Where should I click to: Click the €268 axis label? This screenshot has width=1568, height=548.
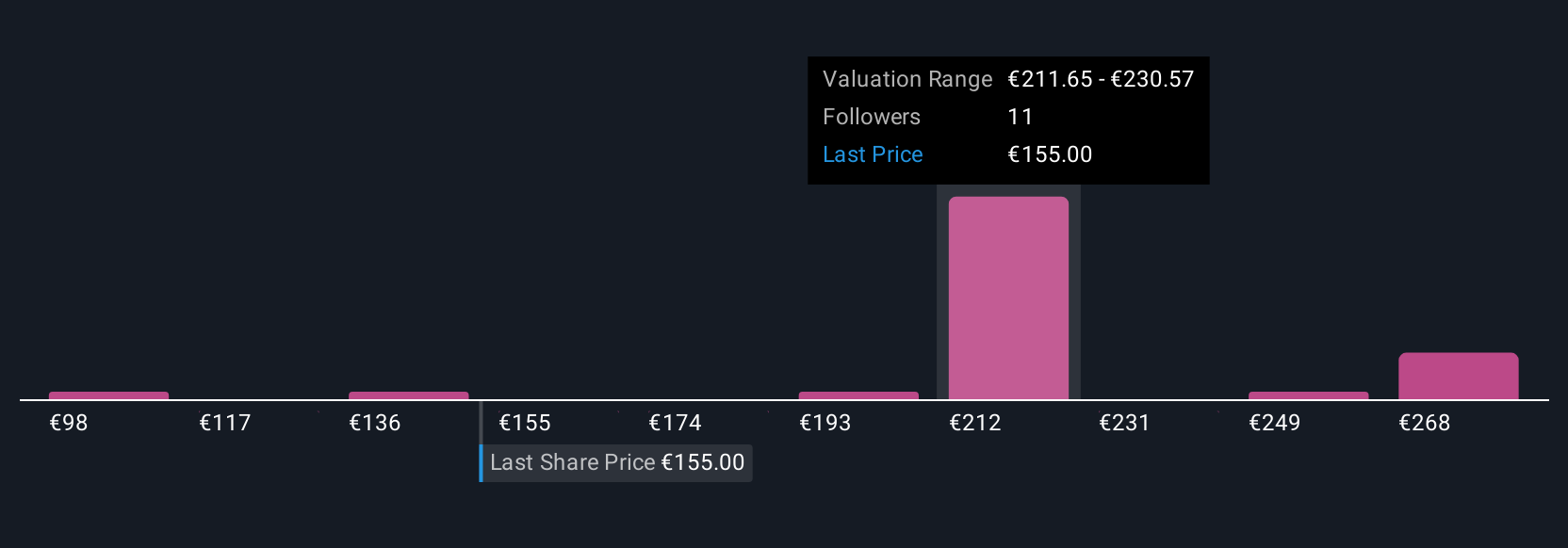click(x=1425, y=423)
